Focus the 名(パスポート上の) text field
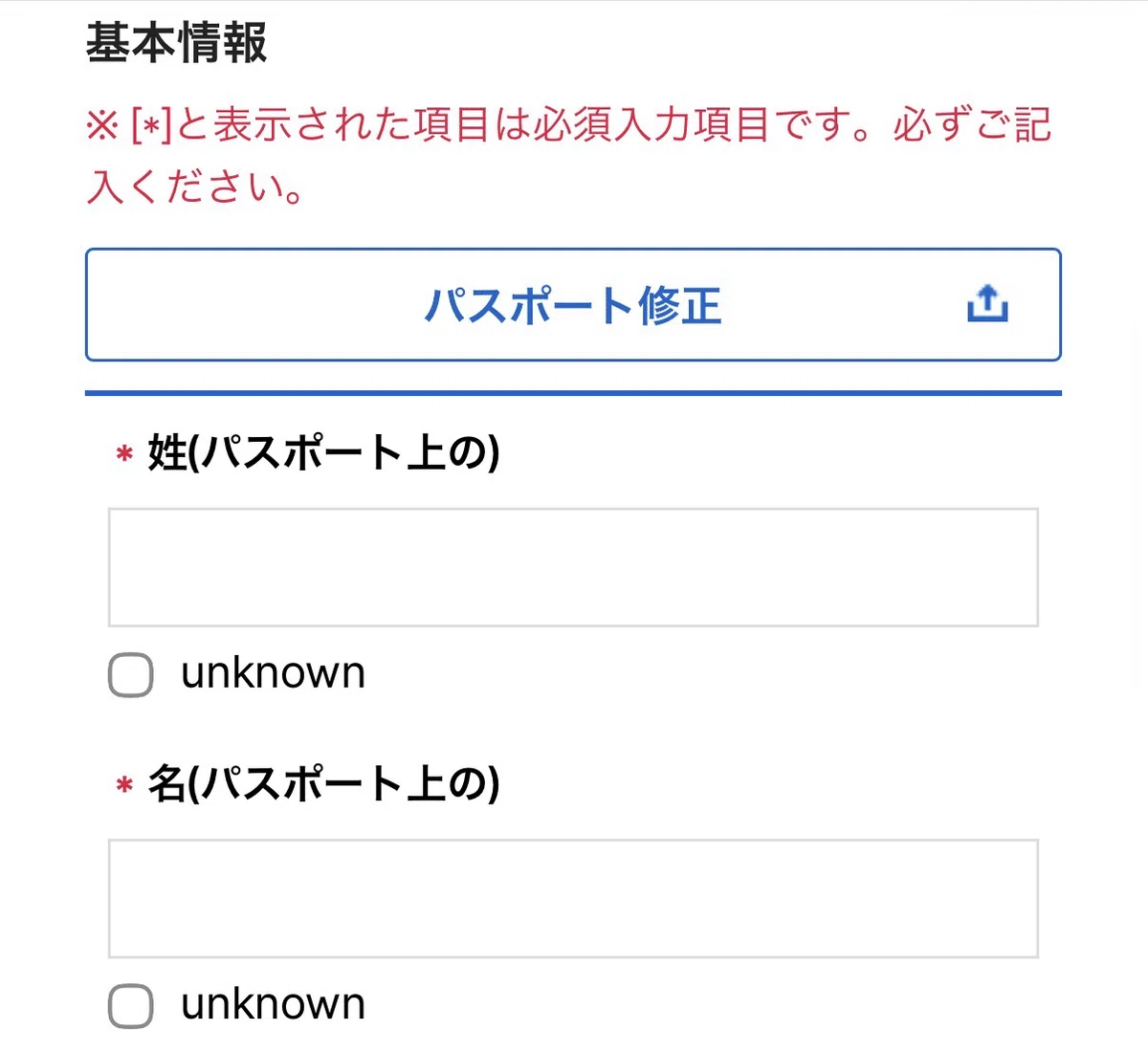 (x=573, y=899)
